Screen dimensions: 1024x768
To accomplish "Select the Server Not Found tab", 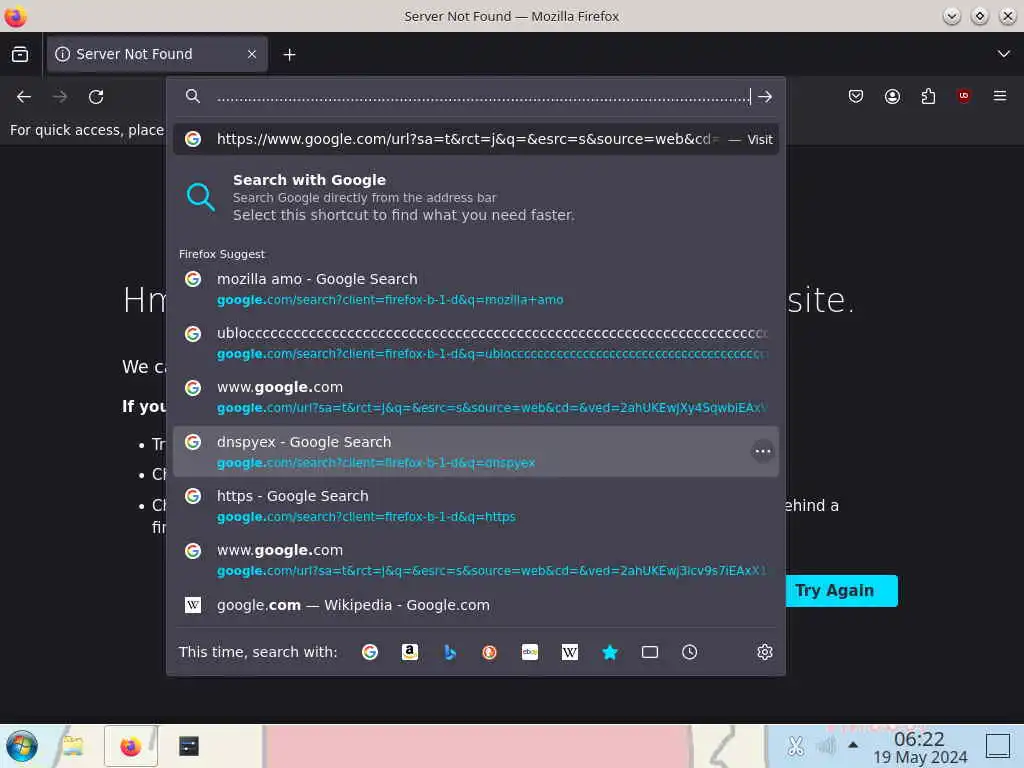I will coord(157,54).
